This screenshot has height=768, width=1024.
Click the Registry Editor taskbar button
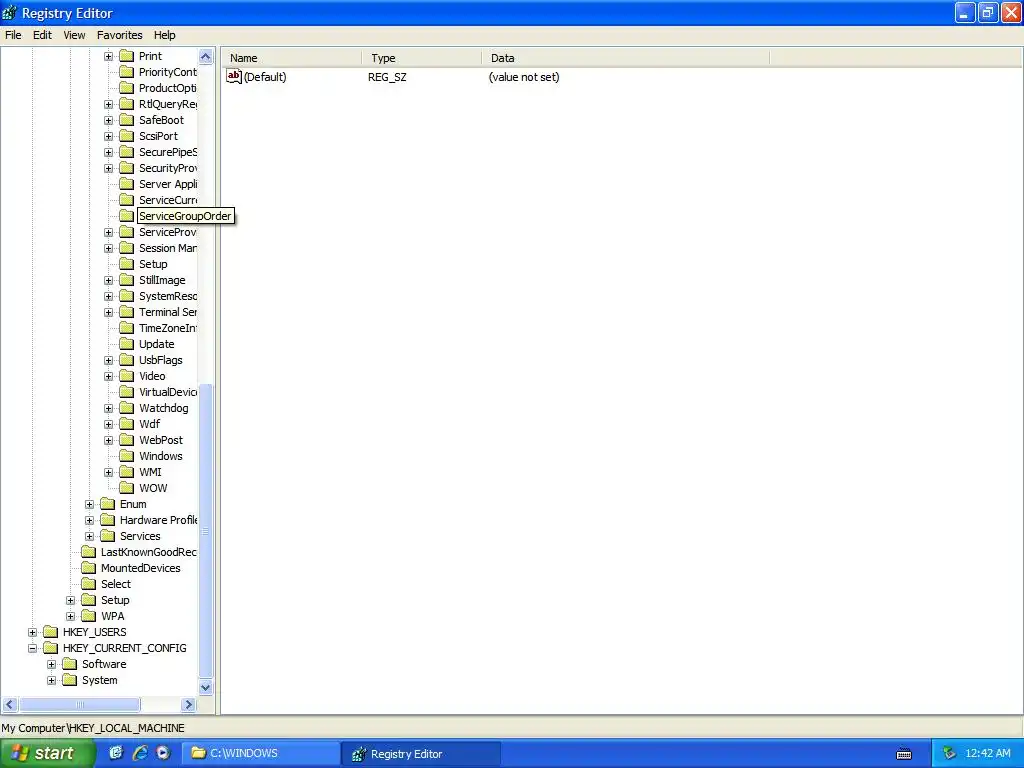(x=421, y=754)
